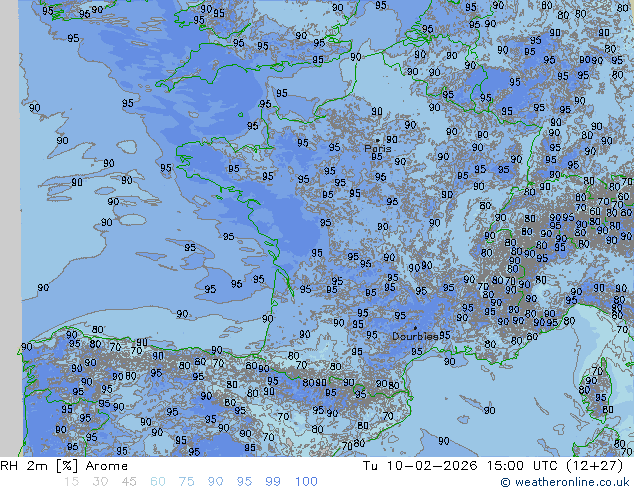Image resolution: width=634 pixels, height=490 pixels.
Task: Click the legend value 15
Action: [x=71, y=482]
